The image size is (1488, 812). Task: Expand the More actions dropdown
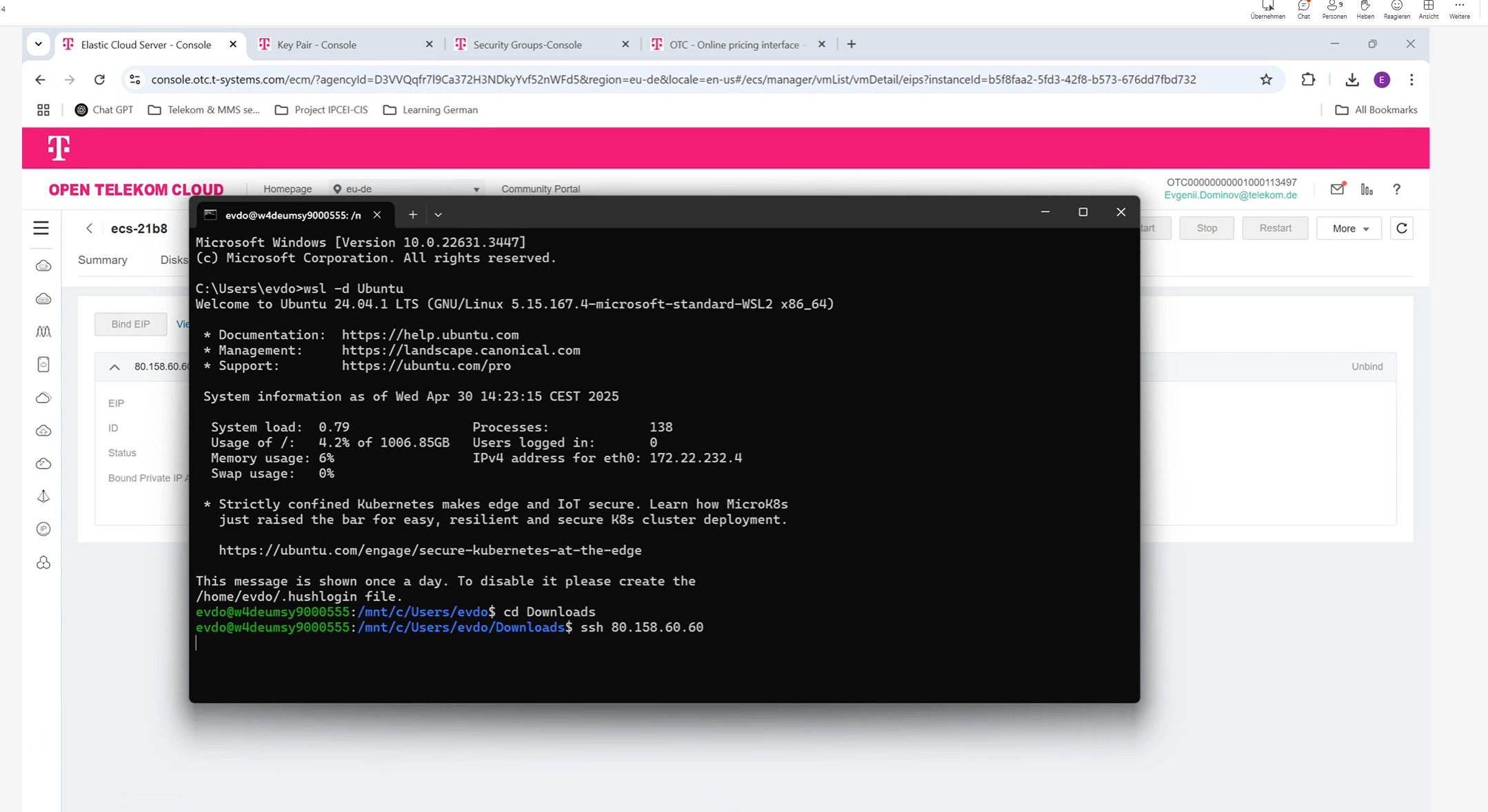tap(1349, 228)
